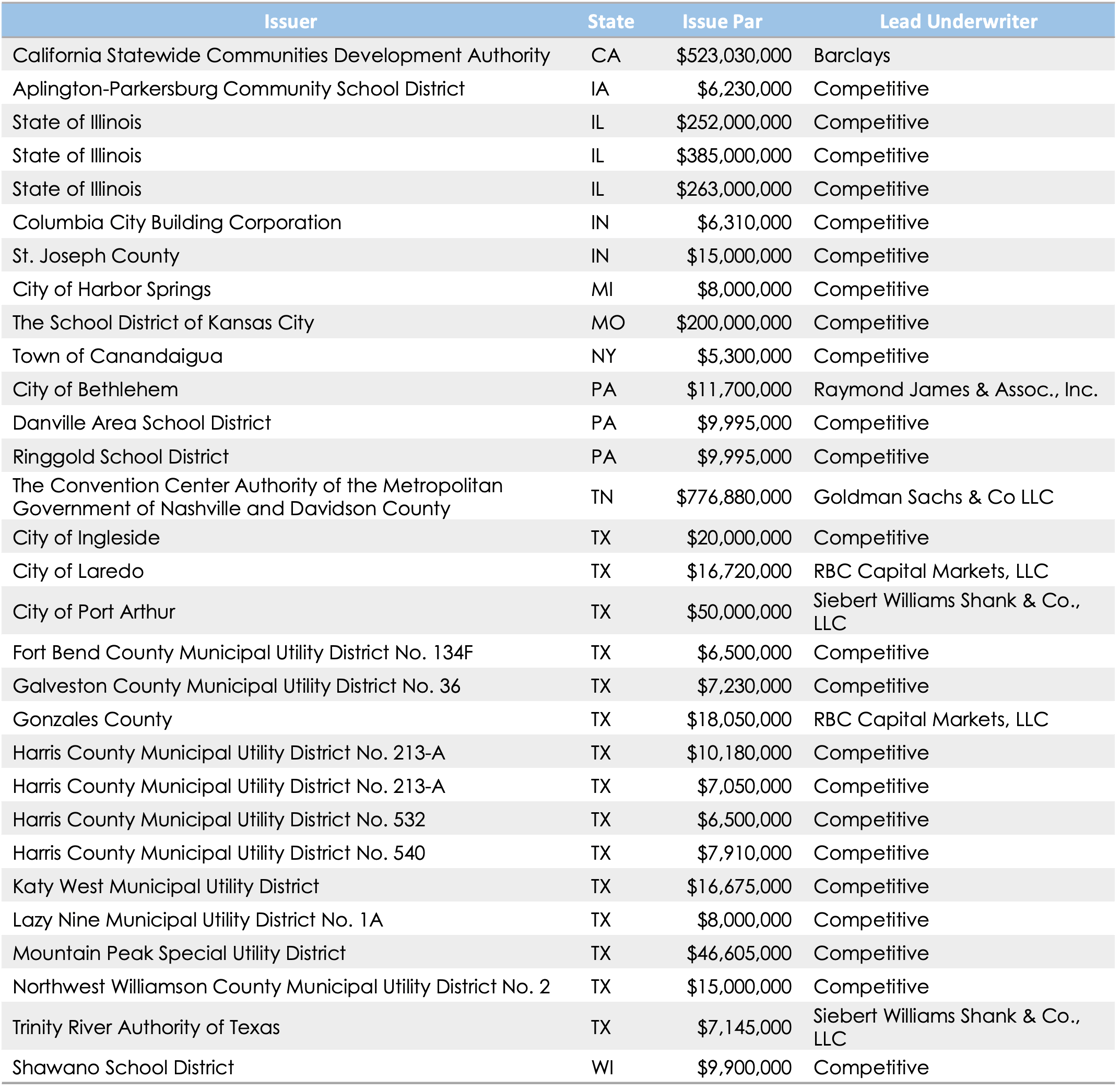The height and width of the screenshot is (1091, 1120).
Task: Select Trinity River Authority of Texas
Action: coord(146,1027)
